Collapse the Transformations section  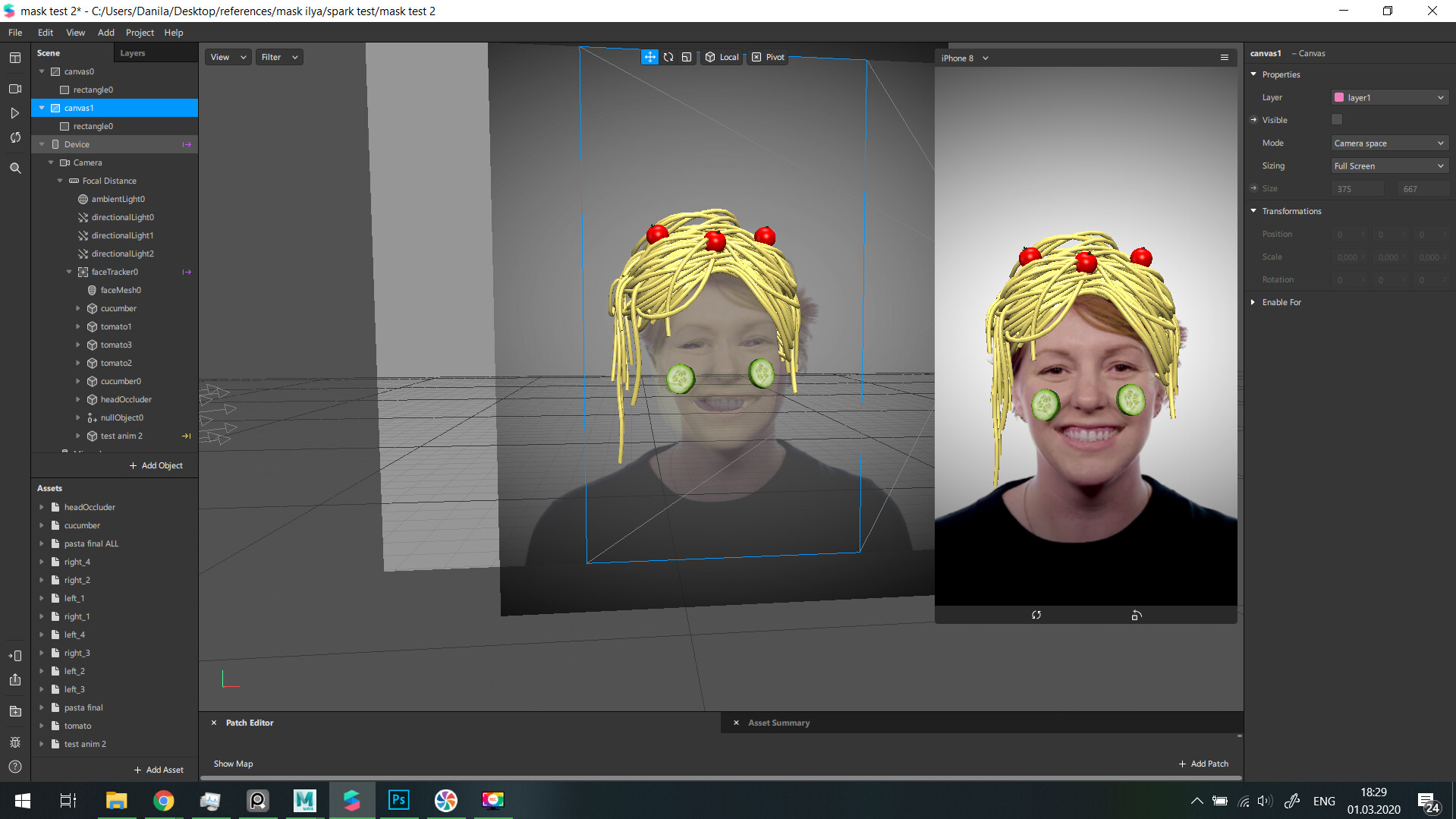[x=1253, y=211]
